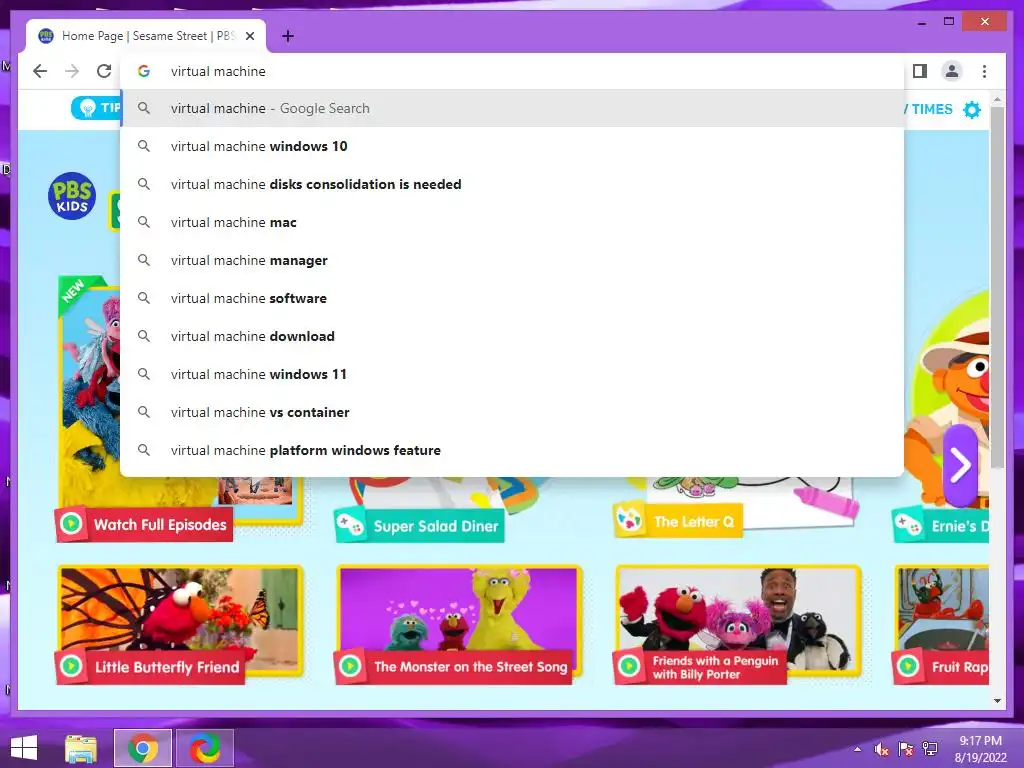Open Watch Full Episodes

pos(144,524)
